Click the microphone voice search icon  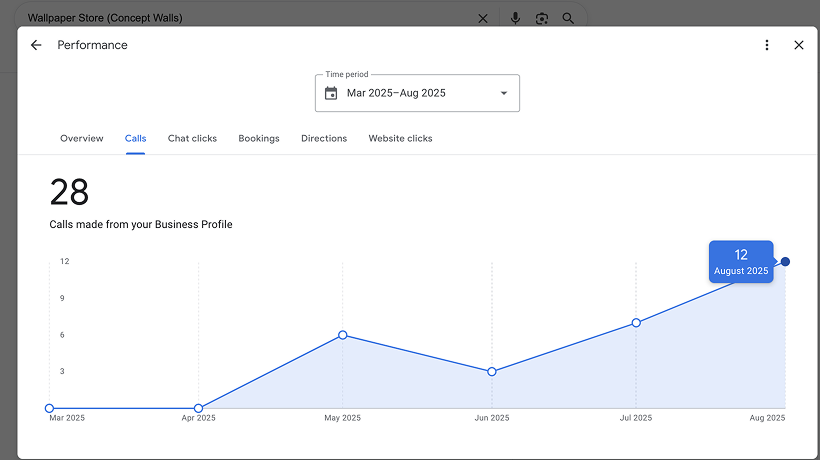pos(515,18)
